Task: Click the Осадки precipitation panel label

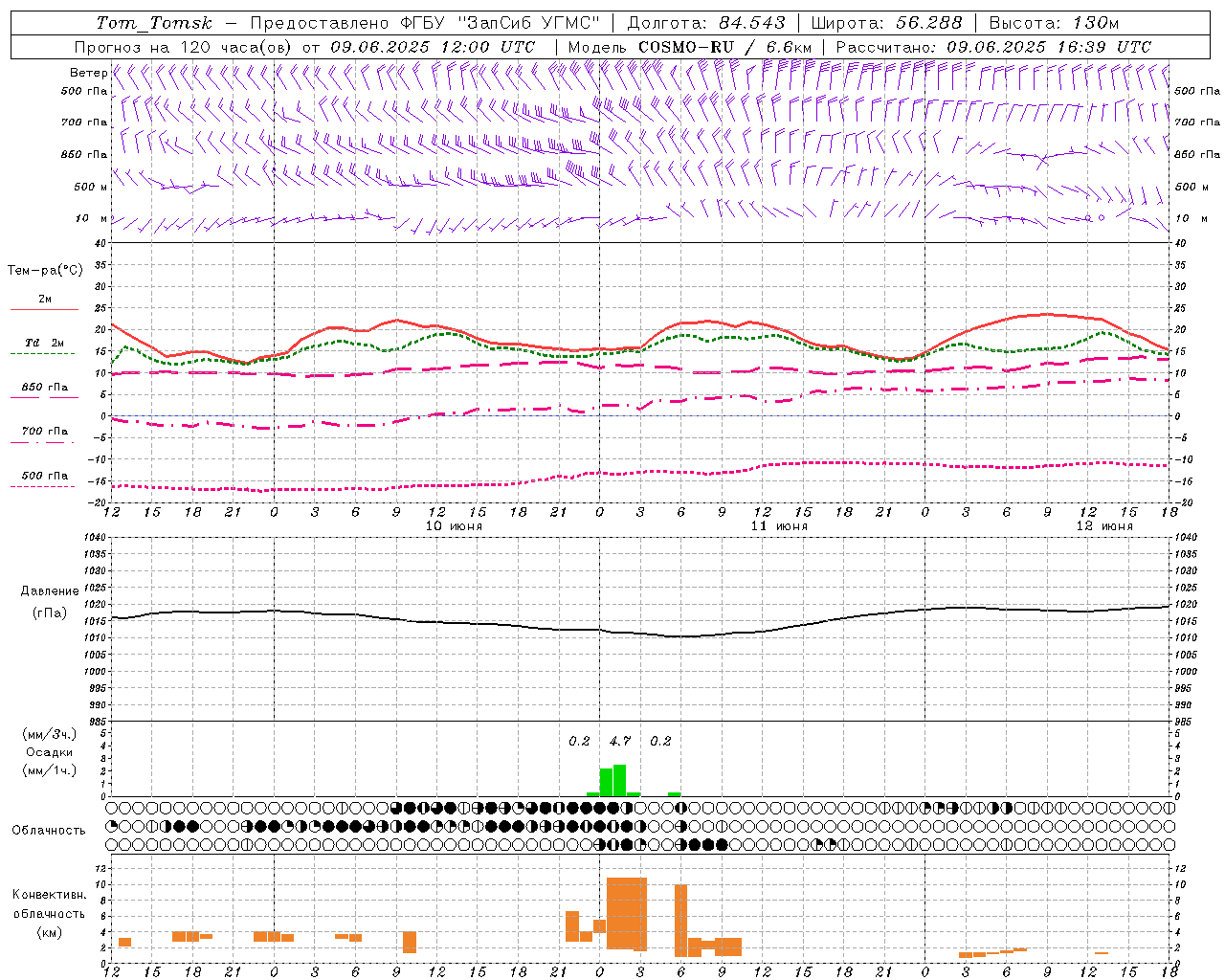Action: tap(50, 752)
